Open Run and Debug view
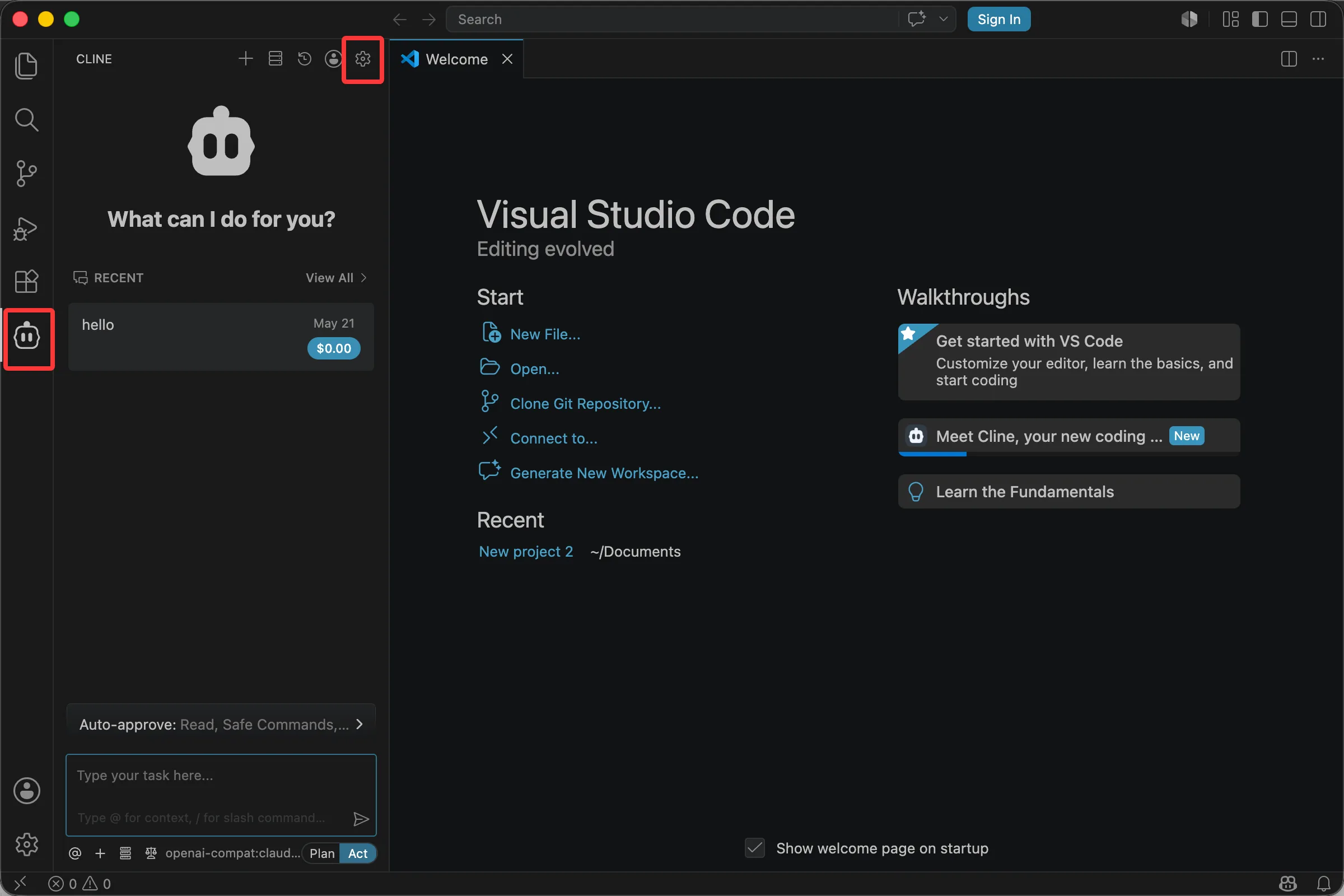1344x896 pixels. (26, 228)
